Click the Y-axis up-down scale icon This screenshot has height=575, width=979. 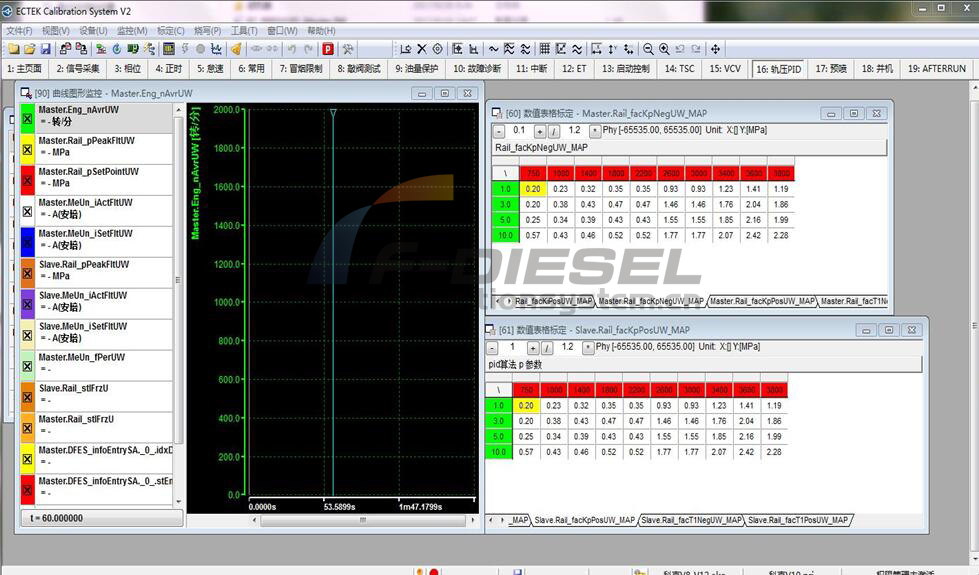(612, 49)
